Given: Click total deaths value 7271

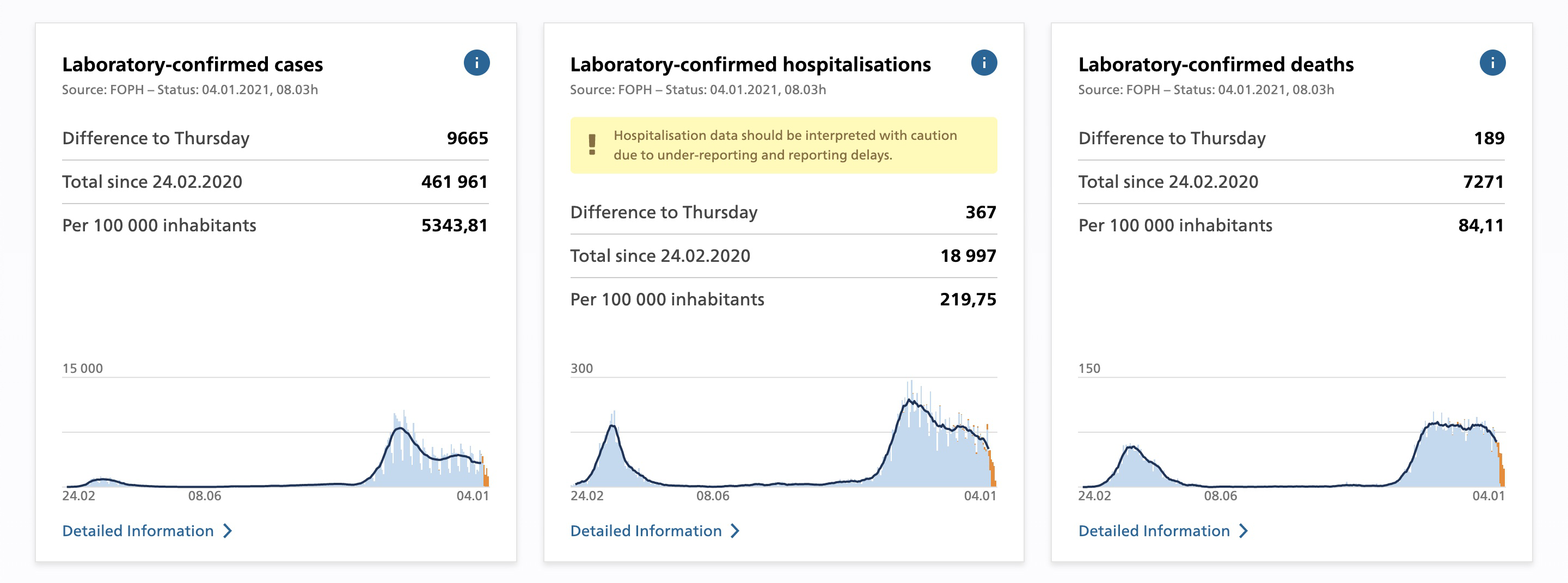Looking at the screenshot, I should pos(1483,182).
